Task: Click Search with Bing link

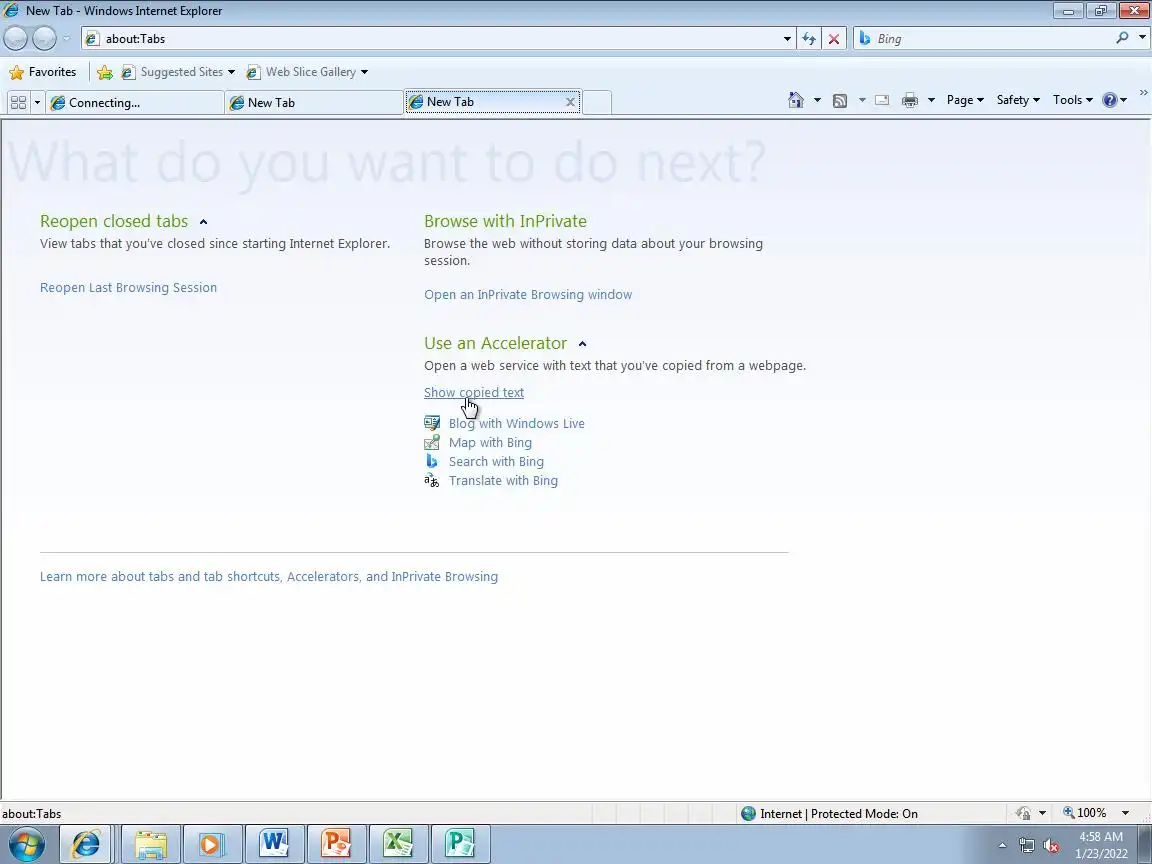Action: [x=496, y=461]
